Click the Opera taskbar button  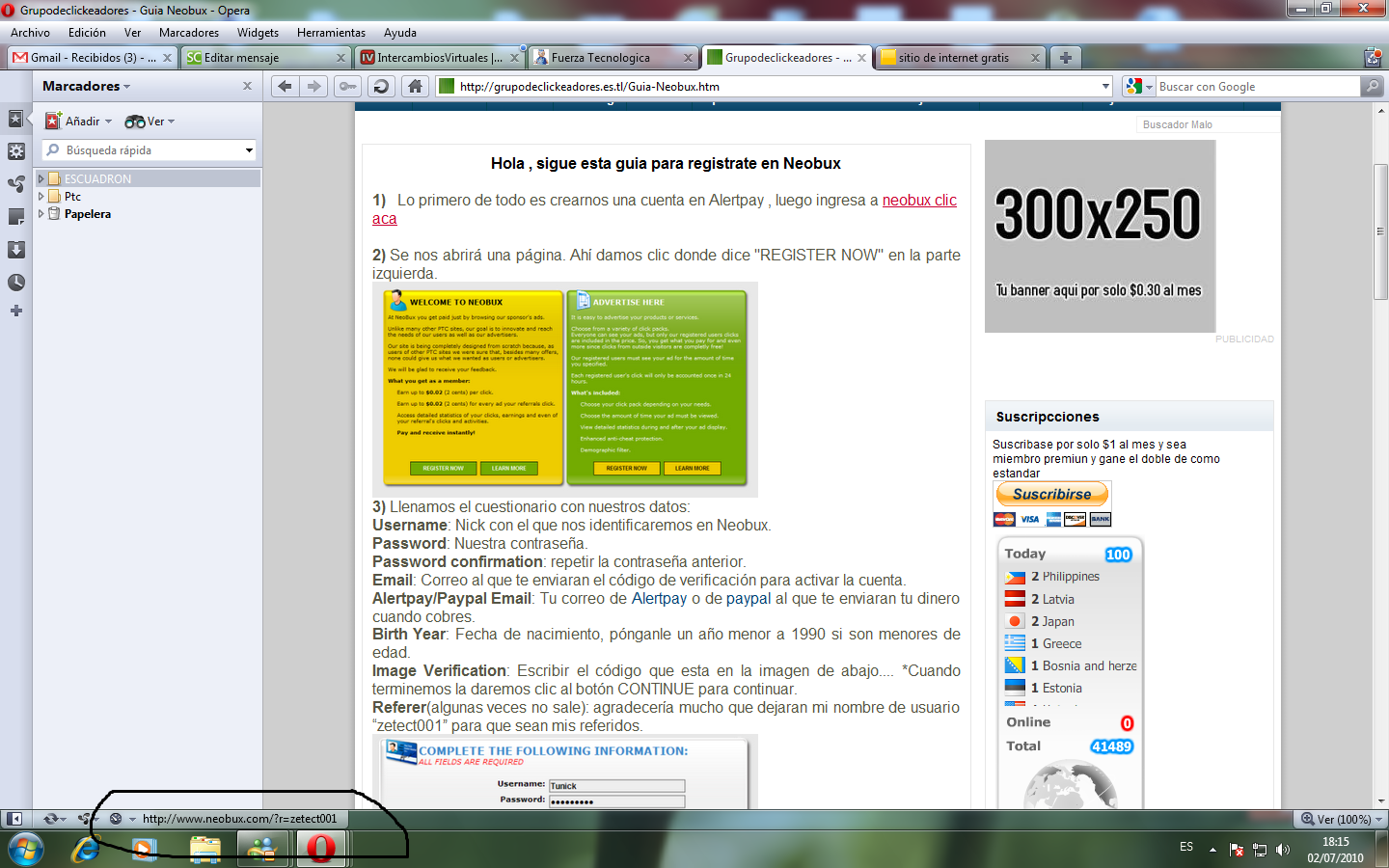tap(322, 849)
